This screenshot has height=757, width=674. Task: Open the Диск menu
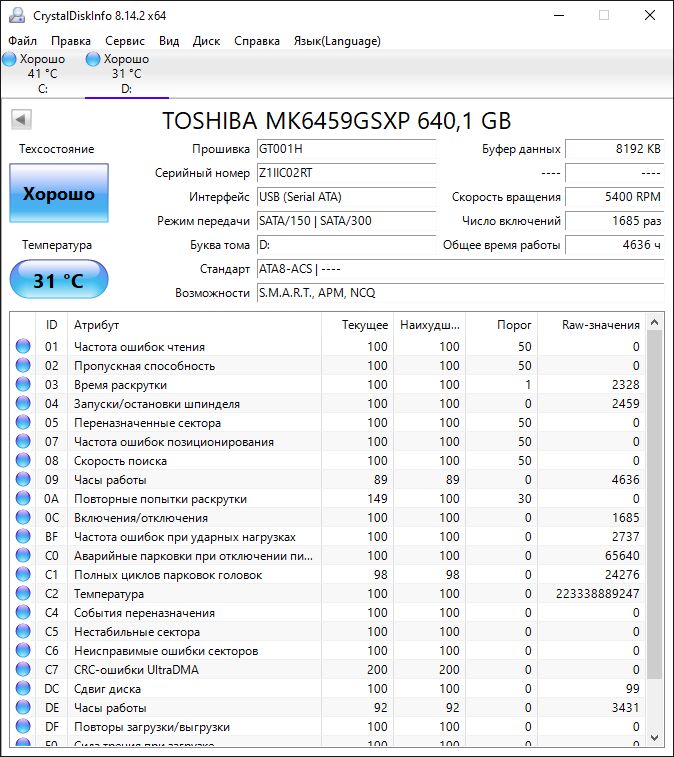tap(206, 41)
